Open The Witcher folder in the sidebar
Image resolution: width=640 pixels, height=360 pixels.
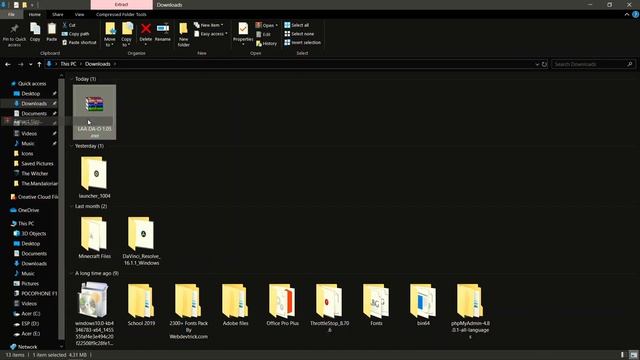pyautogui.click(x=34, y=173)
